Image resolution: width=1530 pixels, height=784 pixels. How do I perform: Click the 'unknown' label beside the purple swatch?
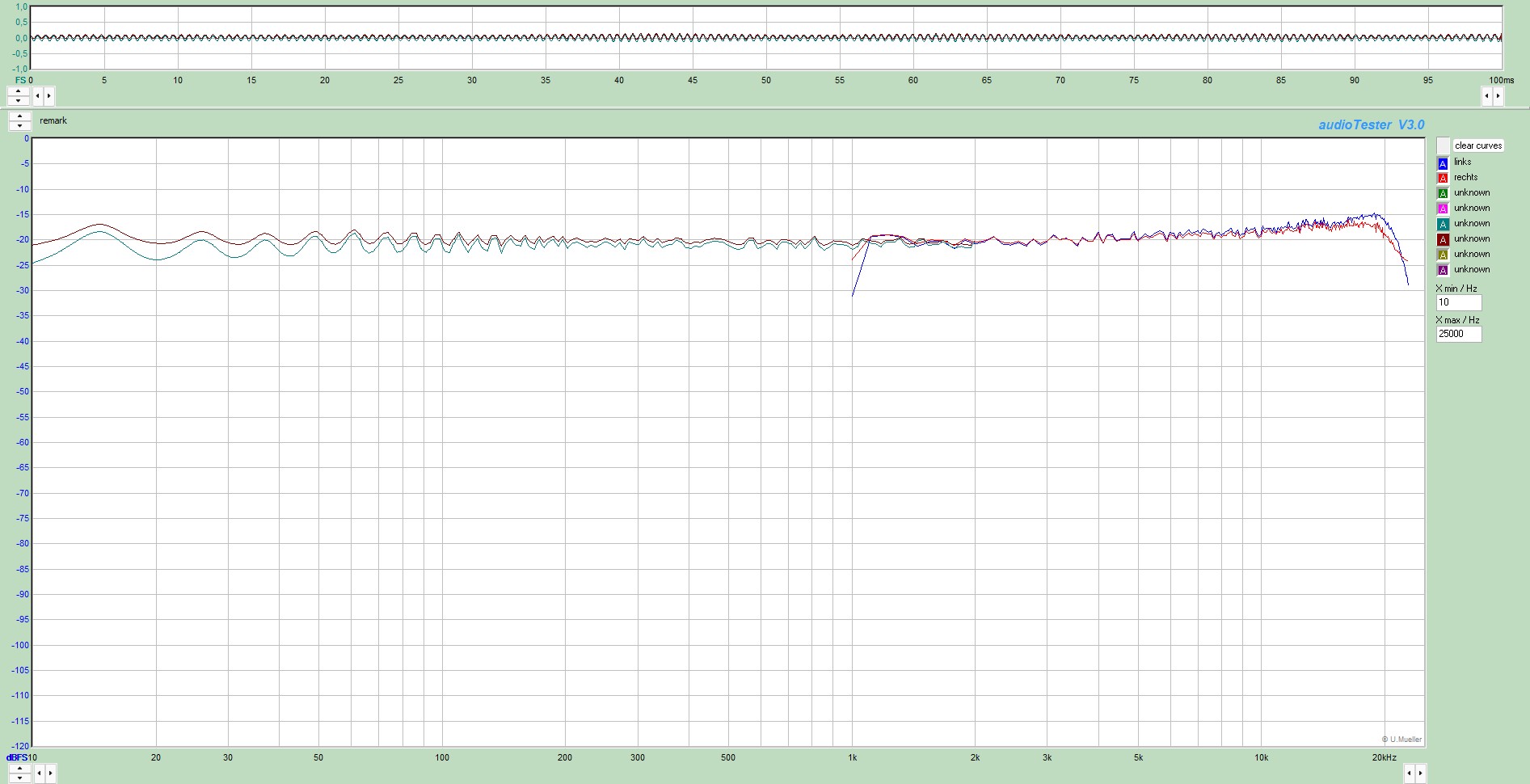tap(1472, 269)
